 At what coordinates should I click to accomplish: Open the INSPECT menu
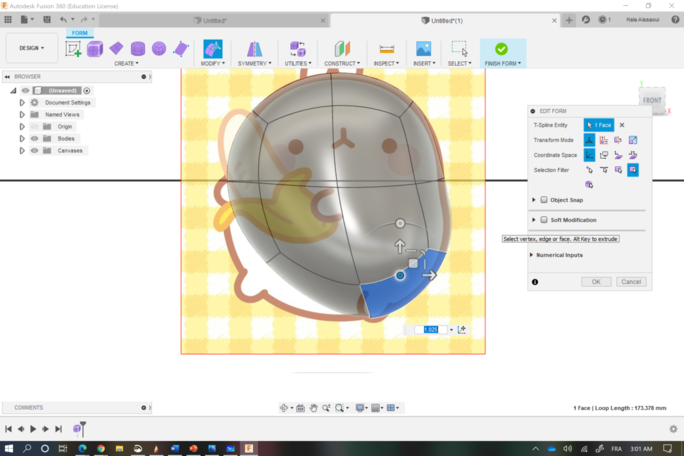point(386,63)
